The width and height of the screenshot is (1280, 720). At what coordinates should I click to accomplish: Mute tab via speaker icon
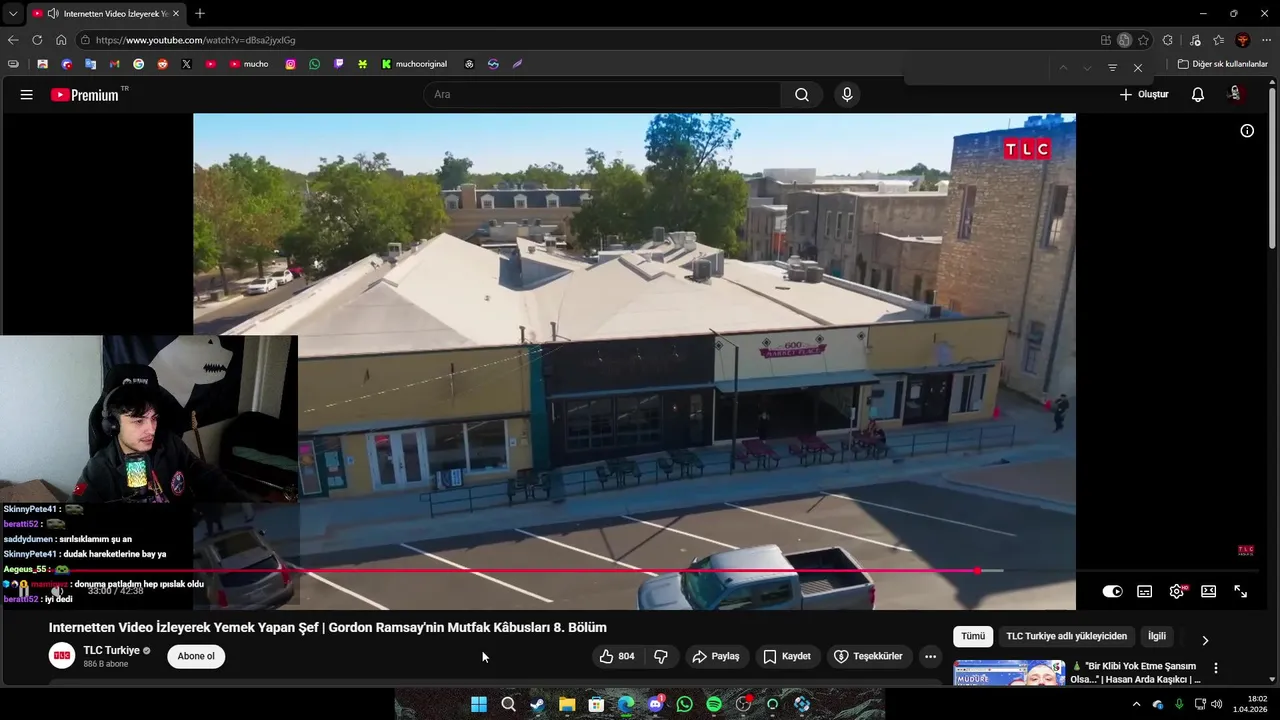click(x=52, y=14)
